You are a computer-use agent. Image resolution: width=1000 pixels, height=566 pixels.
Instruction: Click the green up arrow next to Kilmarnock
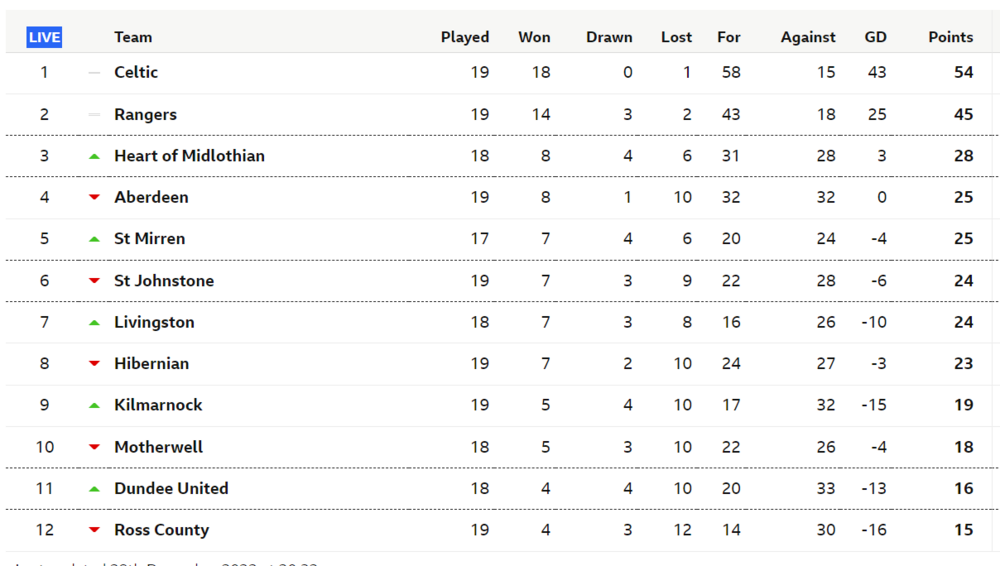tap(94, 405)
